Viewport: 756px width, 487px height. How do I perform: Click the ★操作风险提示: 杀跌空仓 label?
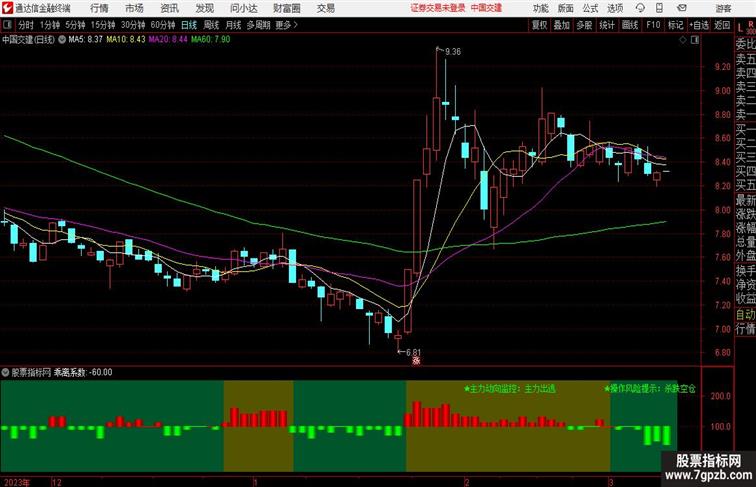(649, 389)
